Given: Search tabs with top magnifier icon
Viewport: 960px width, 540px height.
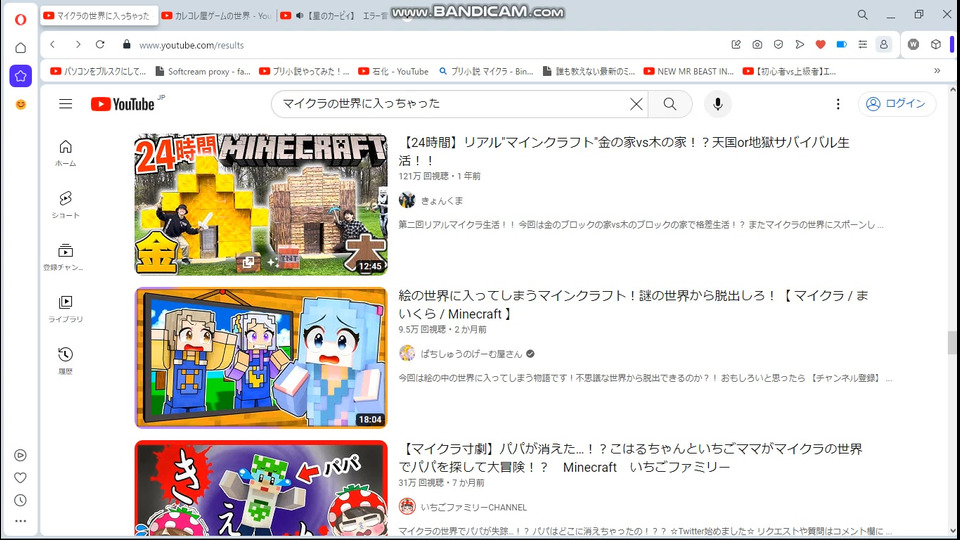Looking at the screenshot, I should click(x=863, y=15).
